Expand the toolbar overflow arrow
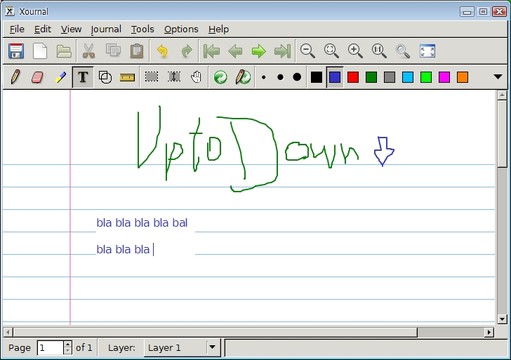 coord(498,77)
